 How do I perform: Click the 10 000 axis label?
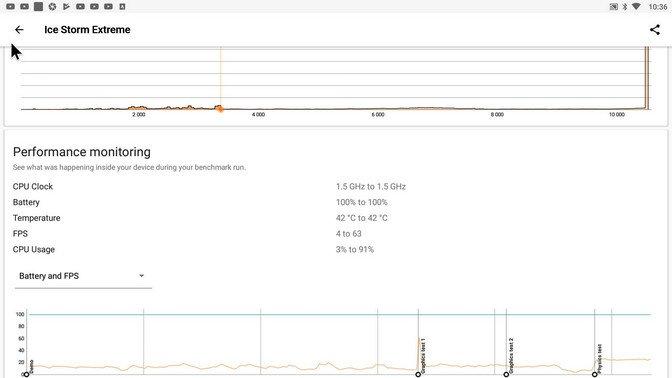point(617,114)
